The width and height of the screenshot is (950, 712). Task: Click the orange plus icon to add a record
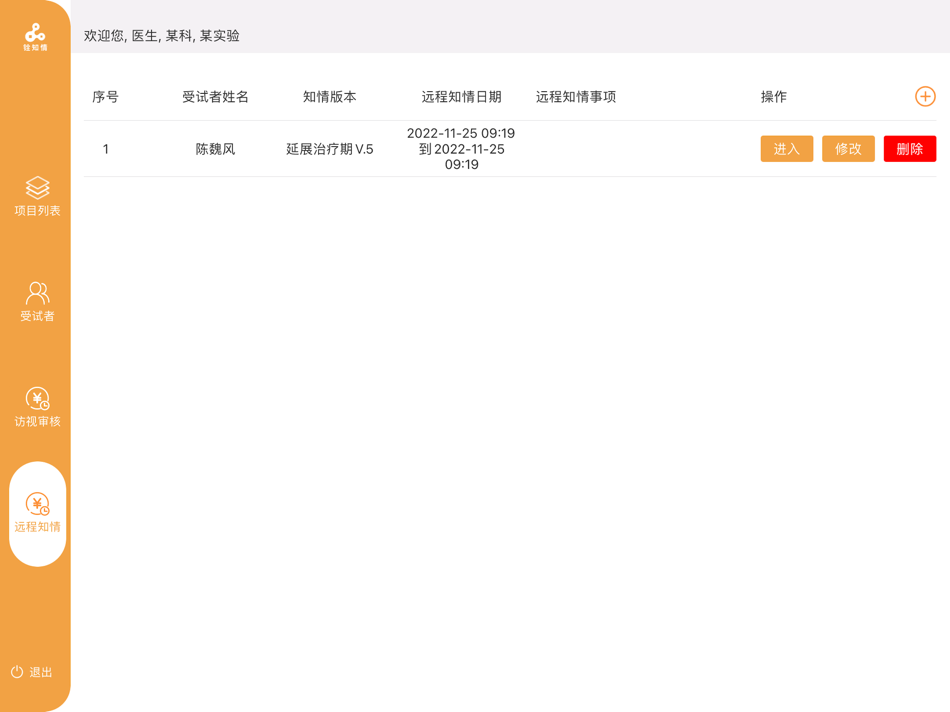click(x=925, y=96)
